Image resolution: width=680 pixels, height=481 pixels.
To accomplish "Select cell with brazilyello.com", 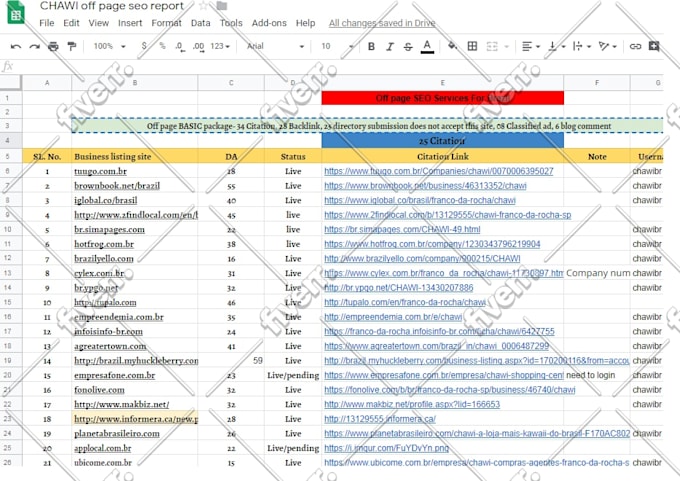I will pyautogui.click(x=134, y=259).
